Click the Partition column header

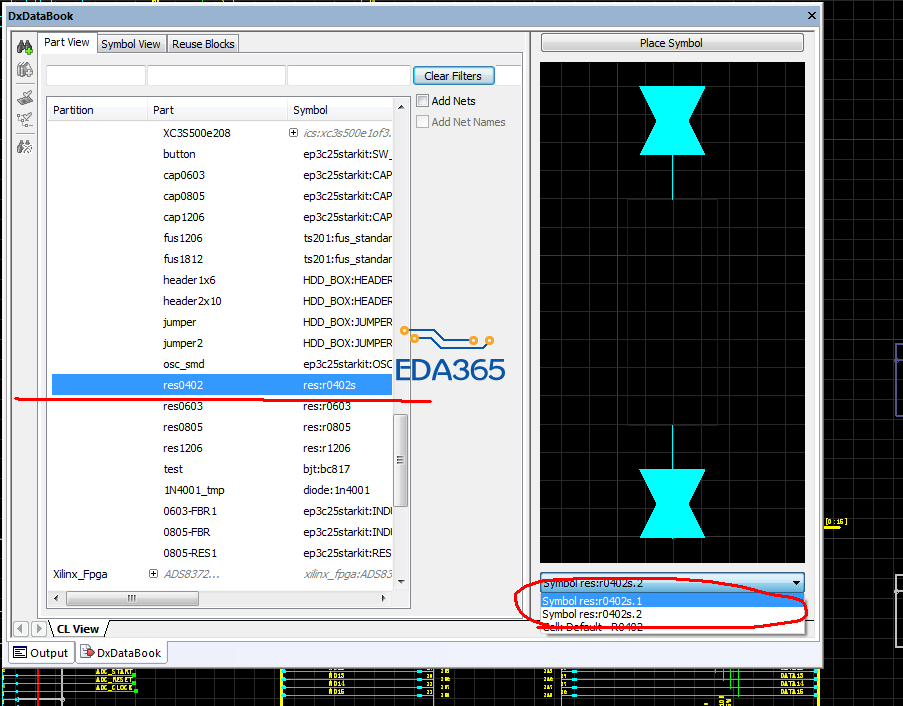(x=97, y=110)
